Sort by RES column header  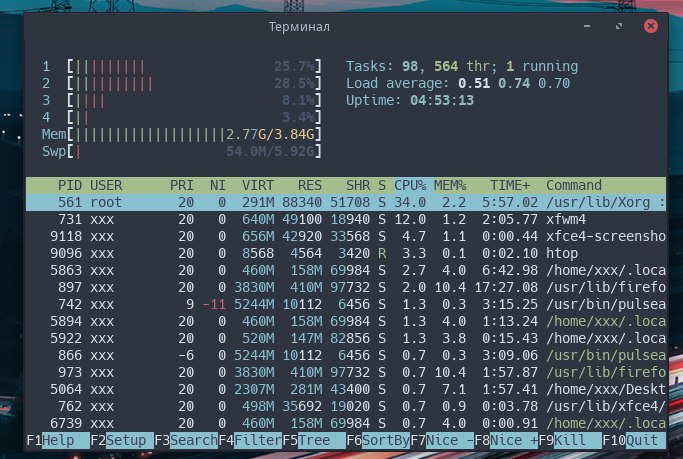[310, 186]
